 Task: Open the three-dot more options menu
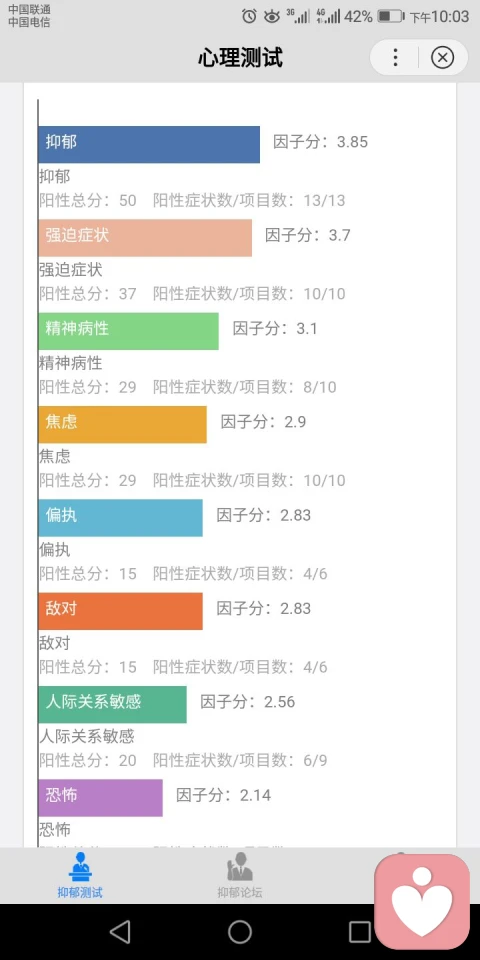coord(396,58)
